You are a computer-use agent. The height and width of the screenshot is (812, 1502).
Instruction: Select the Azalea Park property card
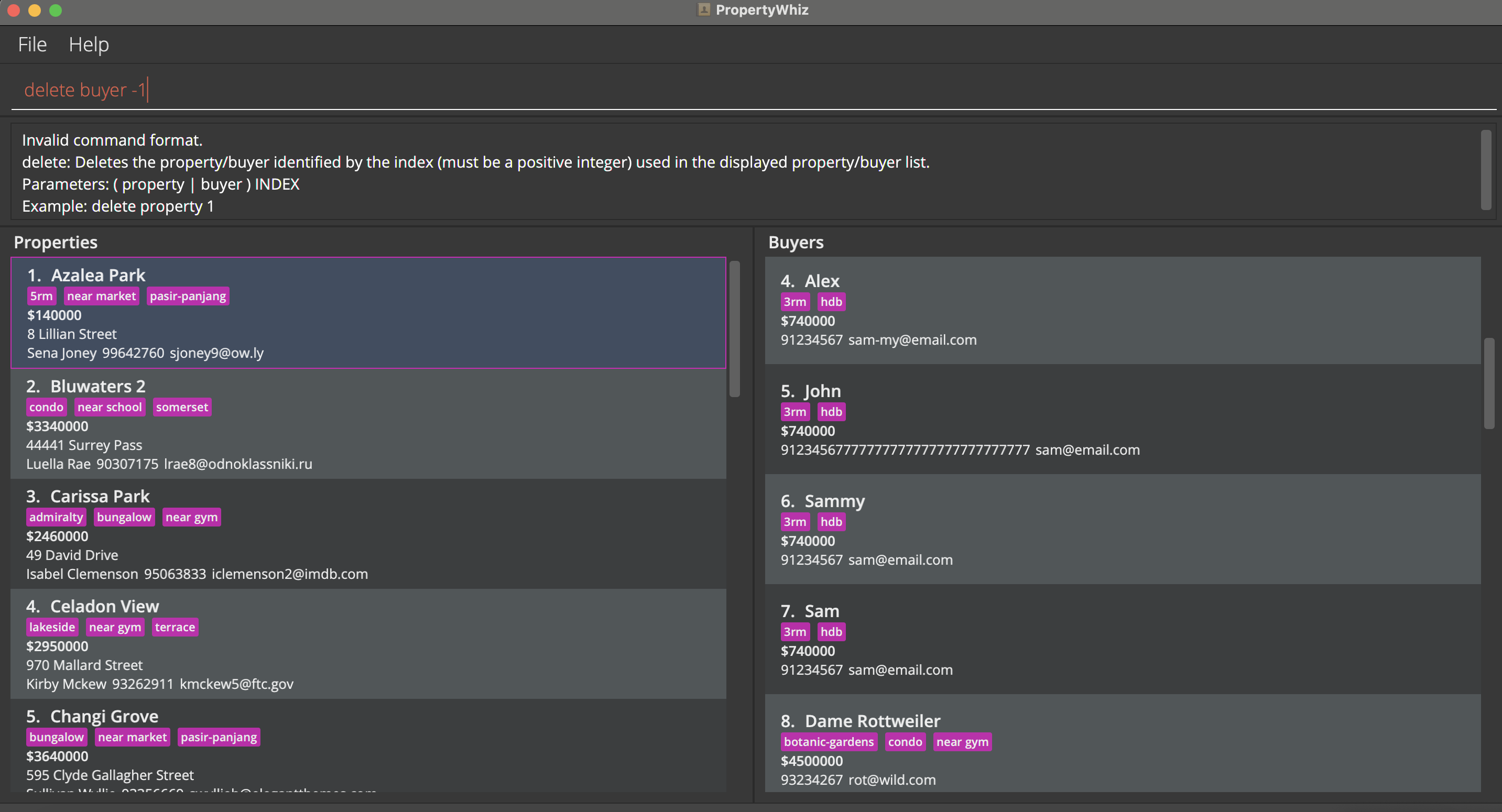(367, 312)
